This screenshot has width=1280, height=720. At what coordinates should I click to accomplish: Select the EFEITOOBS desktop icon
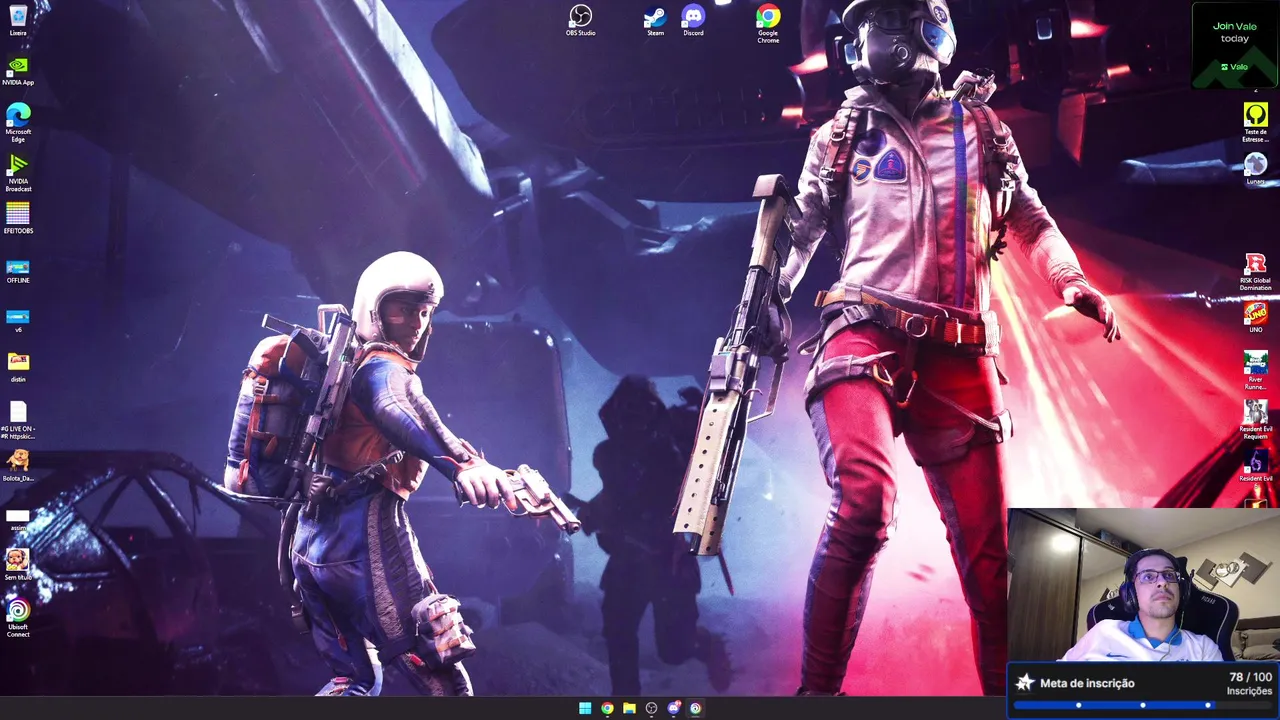tap(18, 218)
